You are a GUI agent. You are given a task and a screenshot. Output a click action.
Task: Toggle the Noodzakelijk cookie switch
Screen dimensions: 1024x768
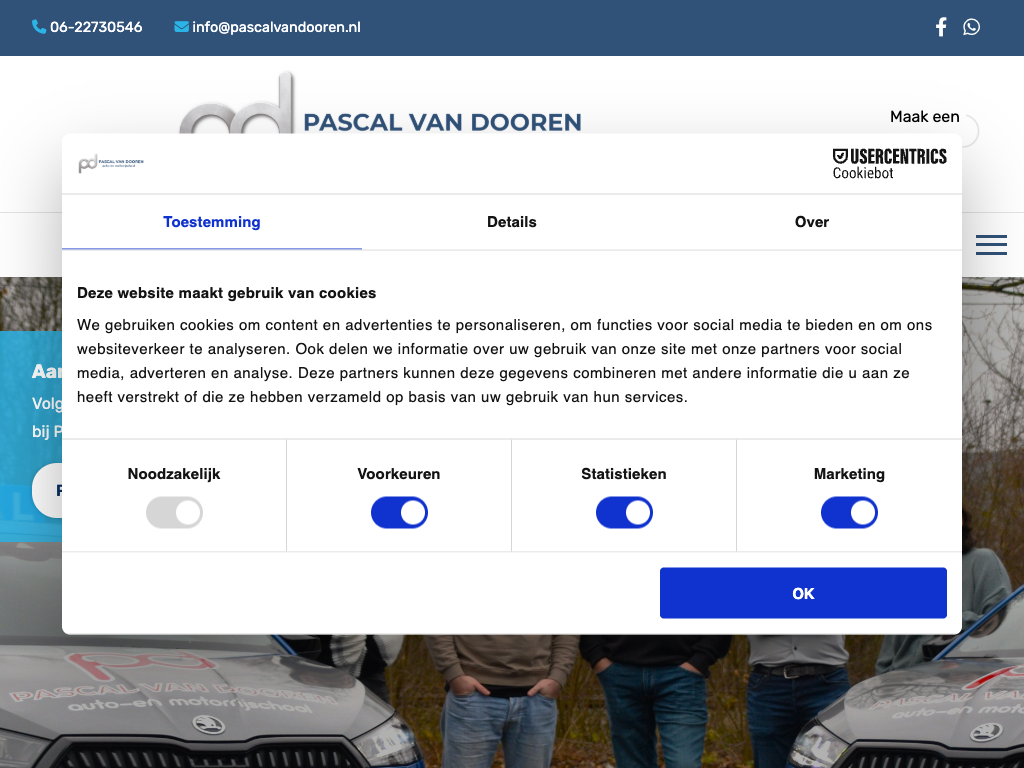174,513
